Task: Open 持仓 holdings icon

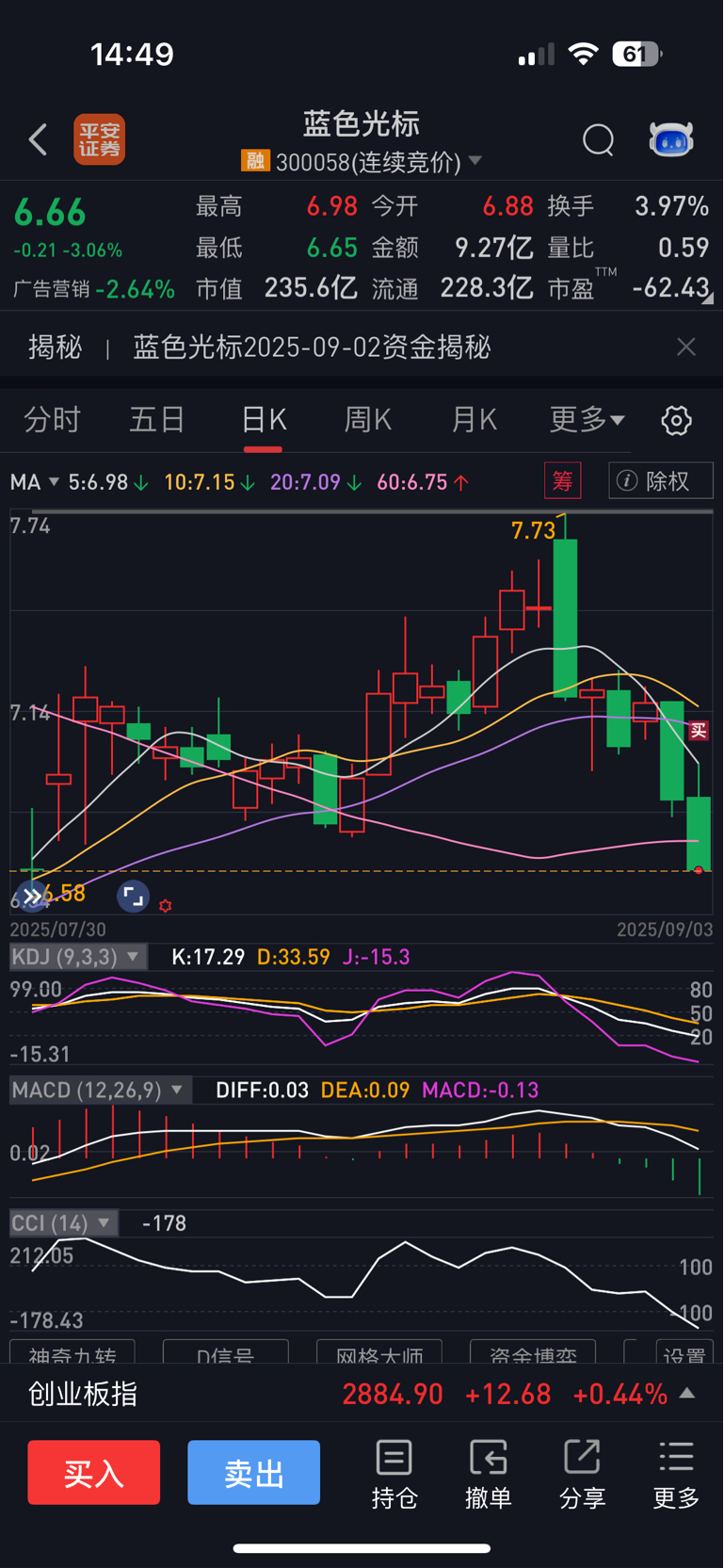Action: click(x=394, y=1474)
